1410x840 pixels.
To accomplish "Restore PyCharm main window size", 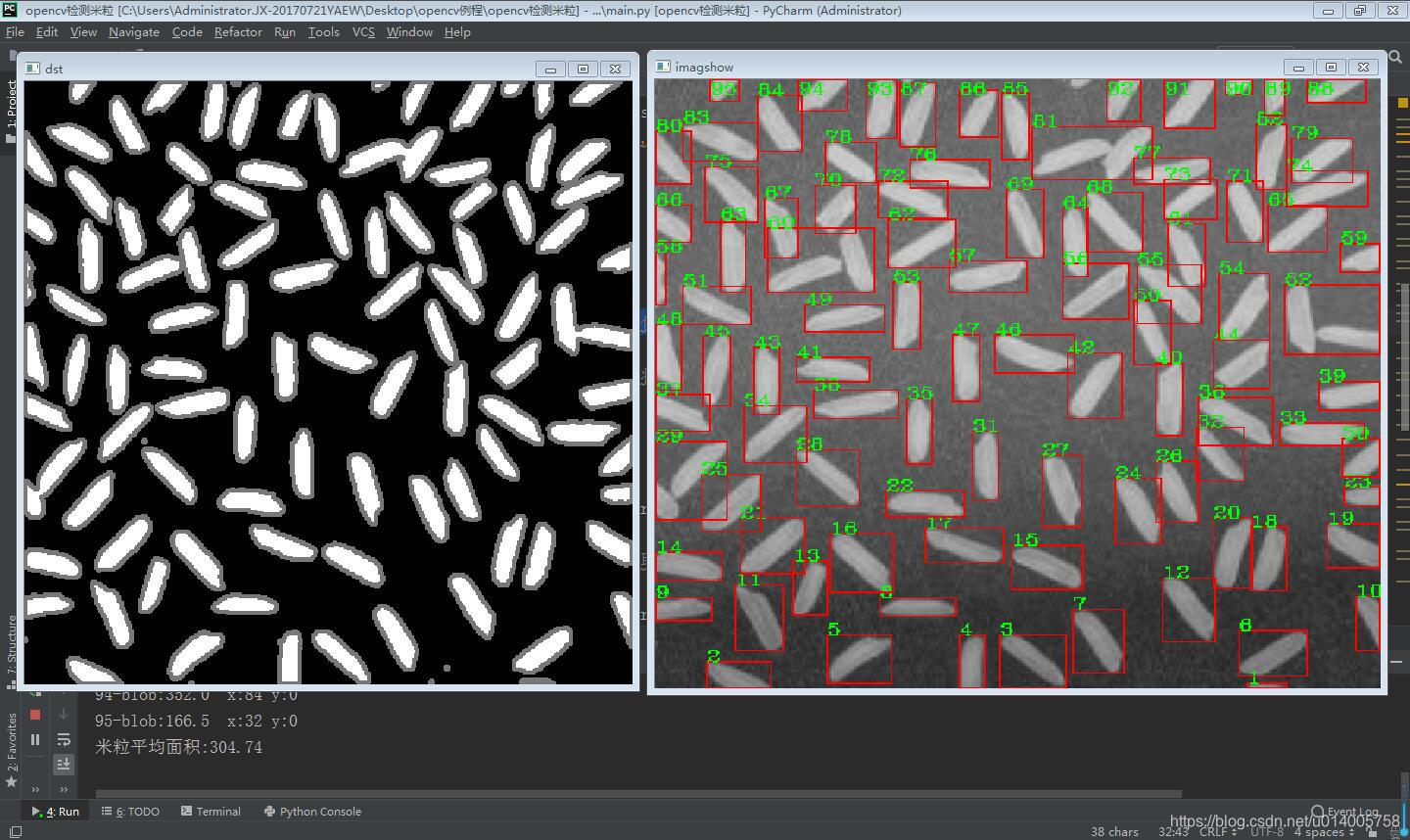I will click(1360, 11).
